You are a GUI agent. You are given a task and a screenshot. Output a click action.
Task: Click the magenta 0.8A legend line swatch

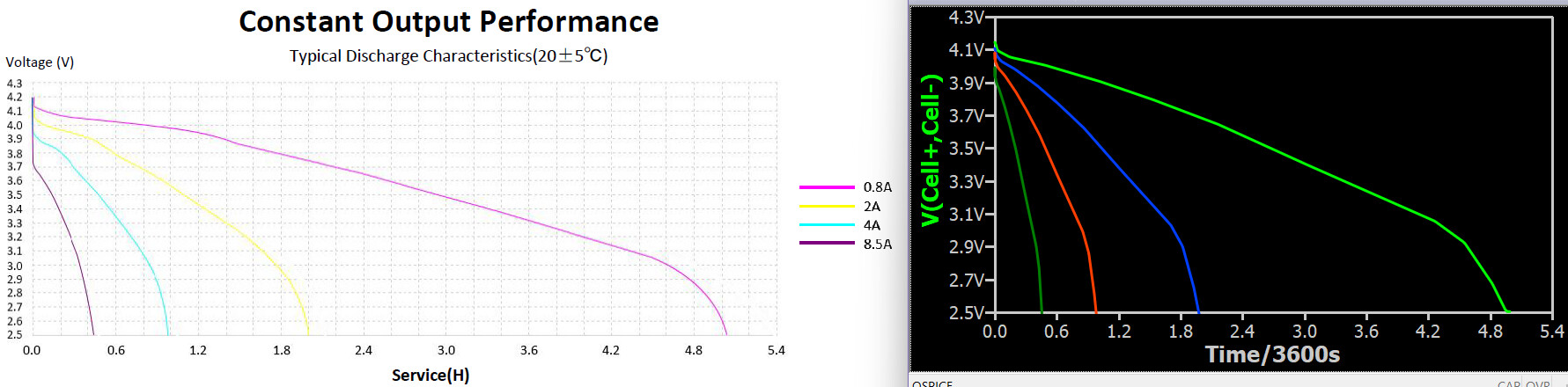click(x=826, y=187)
